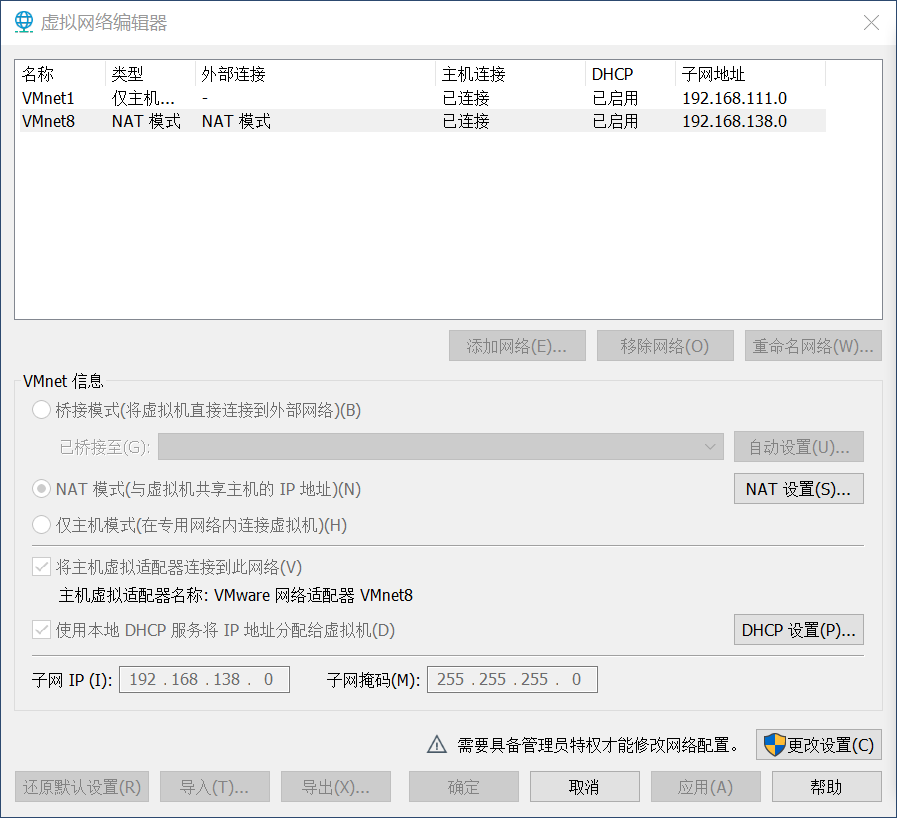Click VMnet8 已连接 host connection cell

[466, 121]
